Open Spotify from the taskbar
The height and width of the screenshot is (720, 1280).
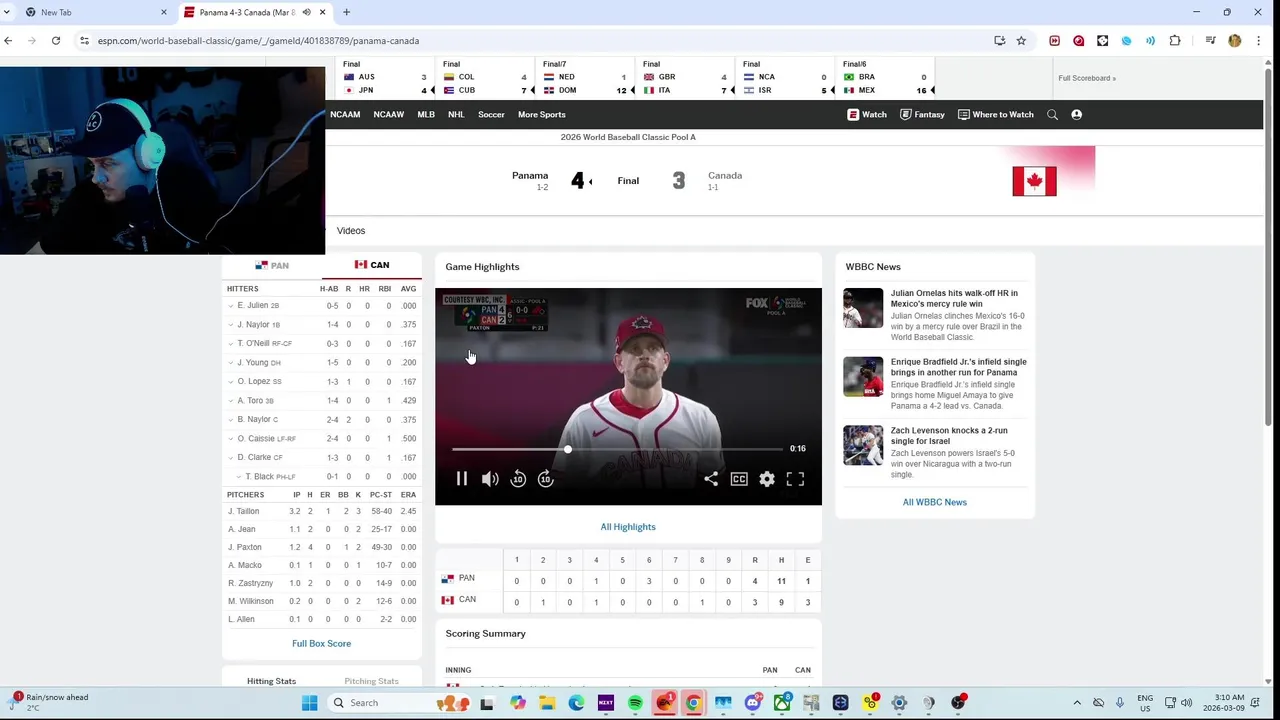(x=635, y=703)
